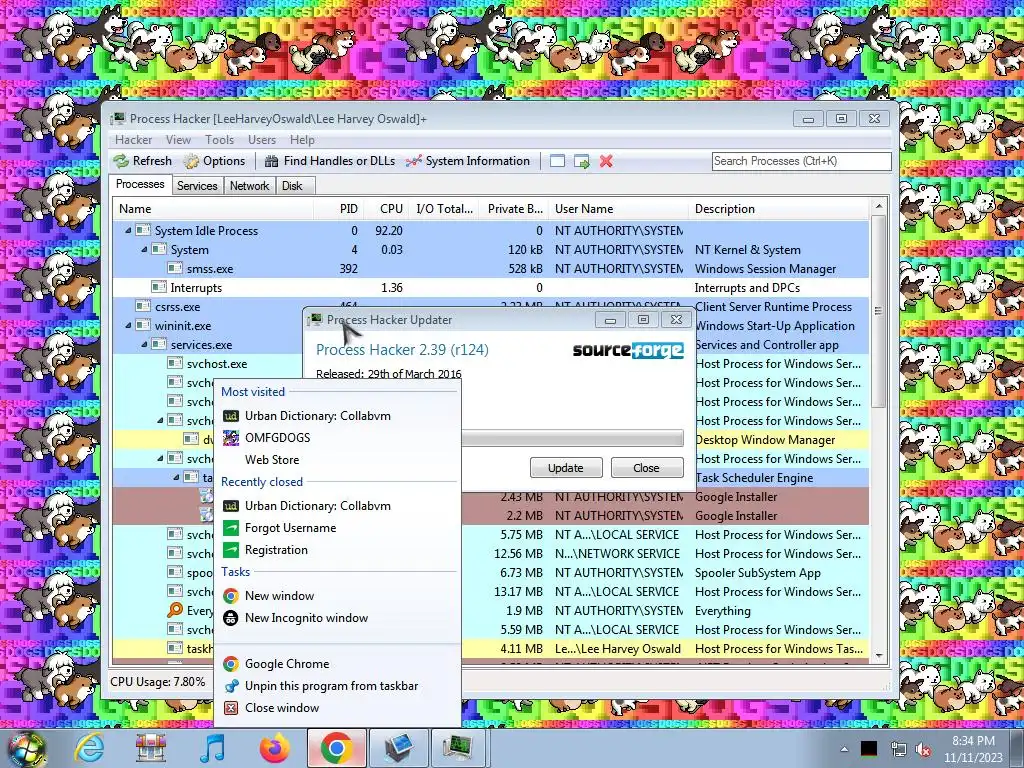The height and width of the screenshot is (768, 1024).
Task: Click the Refresh toolbar button
Action: 142,161
